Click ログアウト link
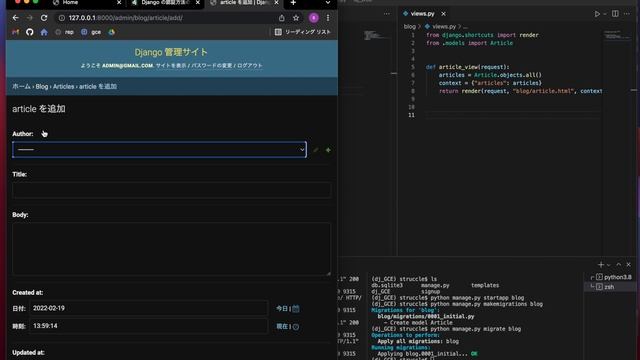This screenshot has height=360, width=640. point(249,65)
